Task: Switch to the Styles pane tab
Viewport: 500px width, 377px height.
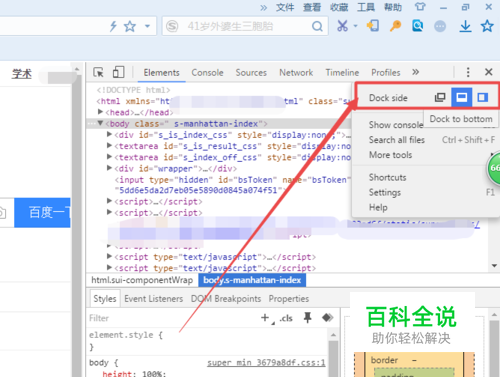Action: 105,299
